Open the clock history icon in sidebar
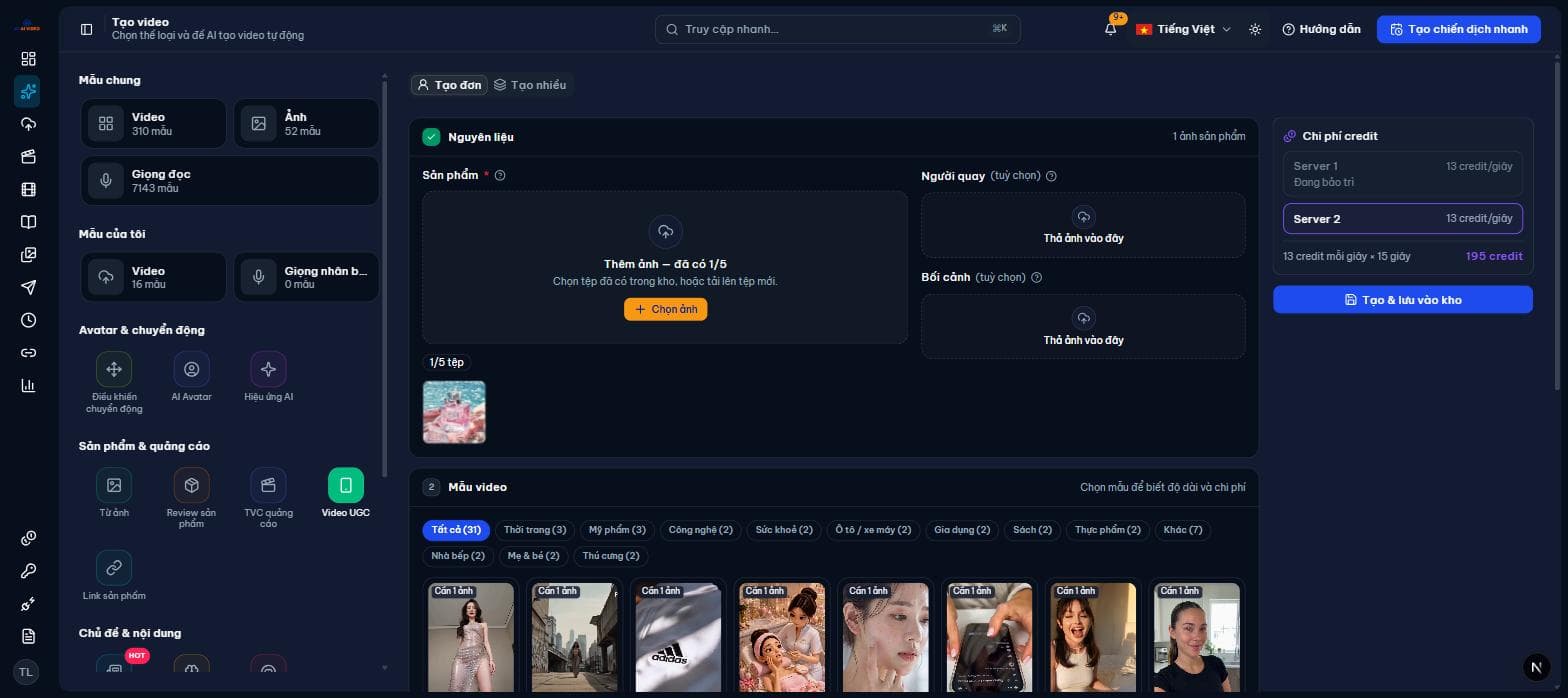The height and width of the screenshot is (698, 1568). (x=28, y=320)
